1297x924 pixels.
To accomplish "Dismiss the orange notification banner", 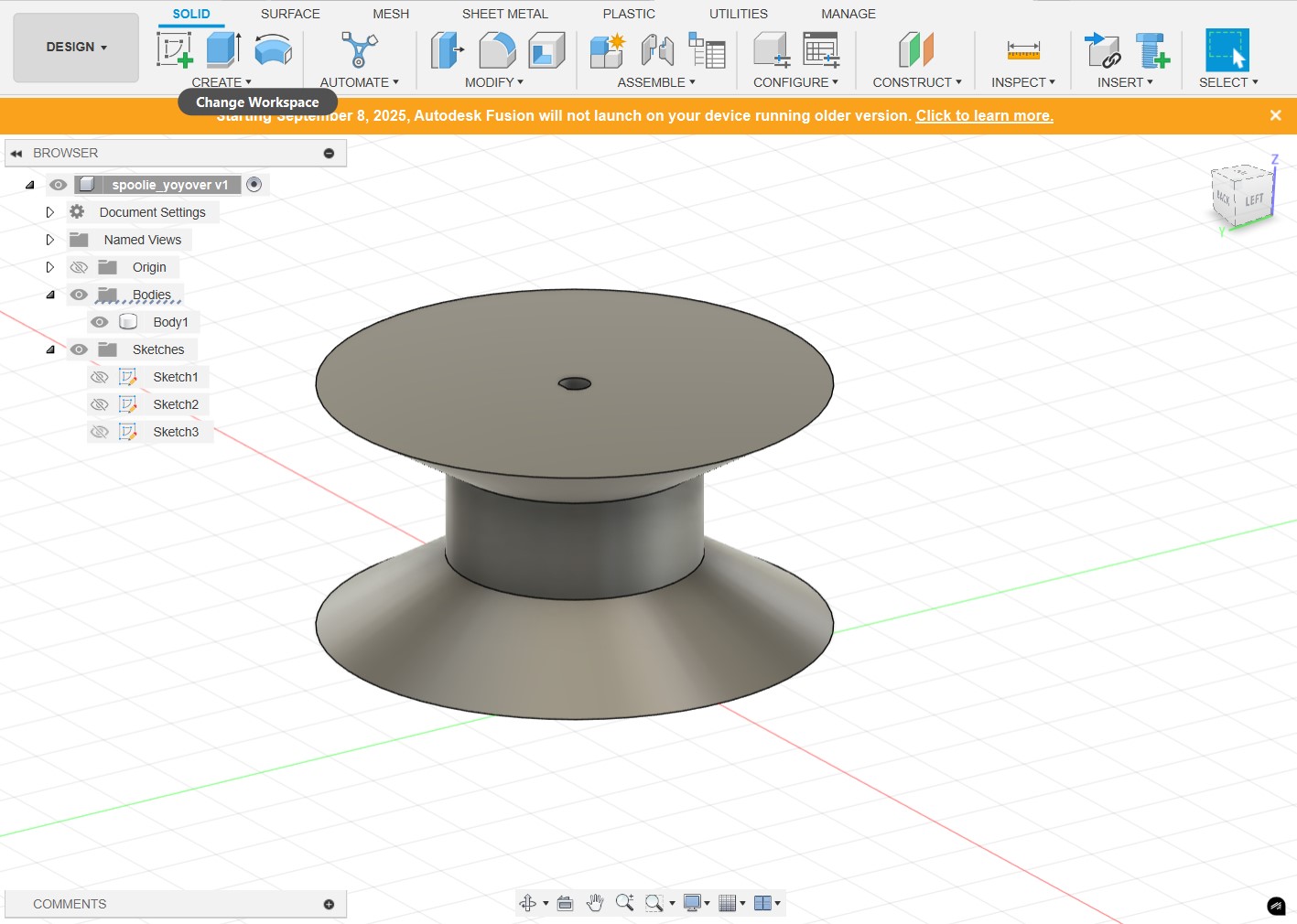I will [x=1275, y=115].
